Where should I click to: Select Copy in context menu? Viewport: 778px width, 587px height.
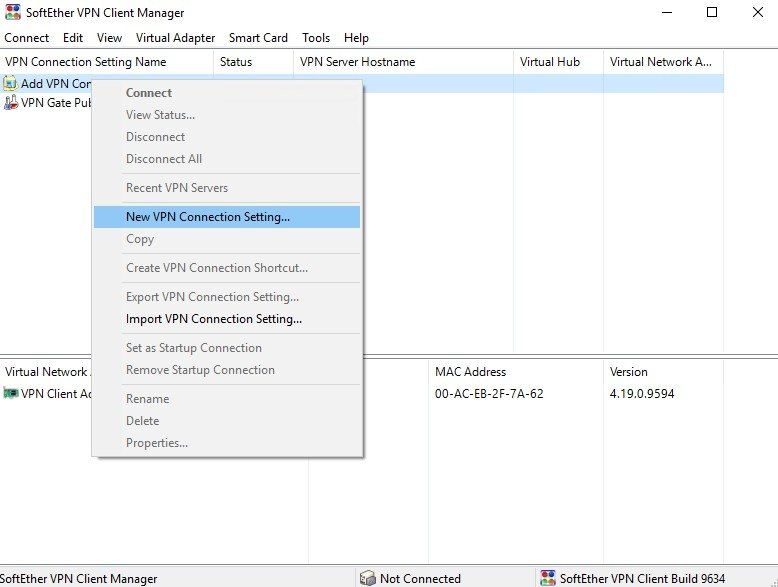pyautogui.click(x=227, y=239)
